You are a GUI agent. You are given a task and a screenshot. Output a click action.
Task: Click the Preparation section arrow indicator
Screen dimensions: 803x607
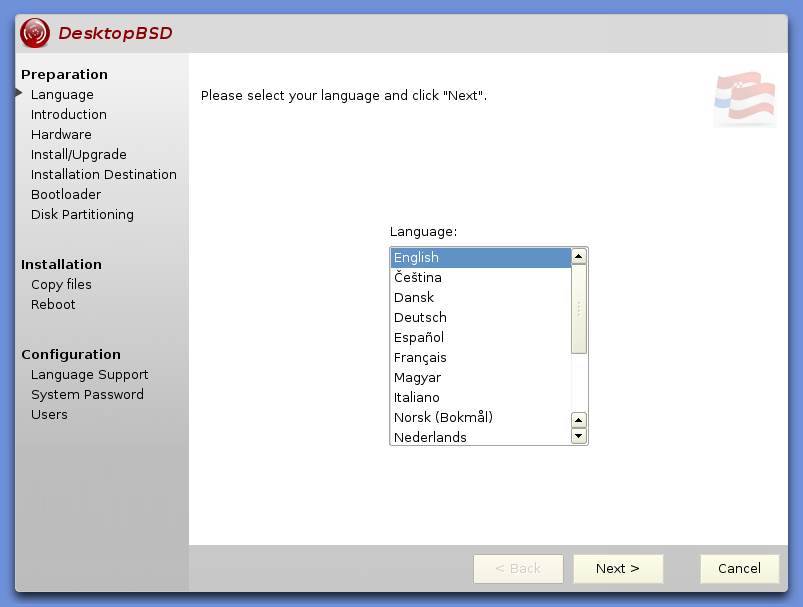[x=19, y=94]
